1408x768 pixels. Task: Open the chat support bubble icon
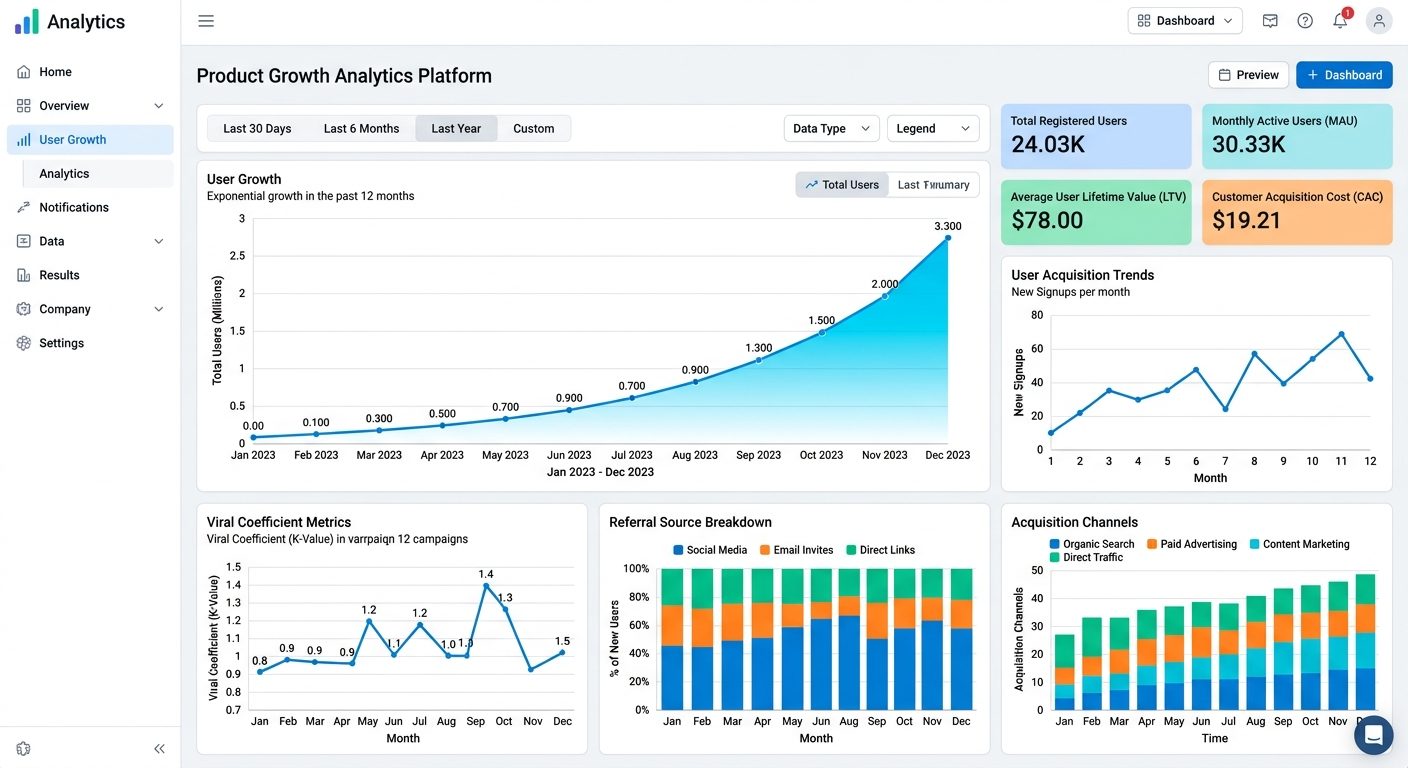click(x=1374, y=735)
